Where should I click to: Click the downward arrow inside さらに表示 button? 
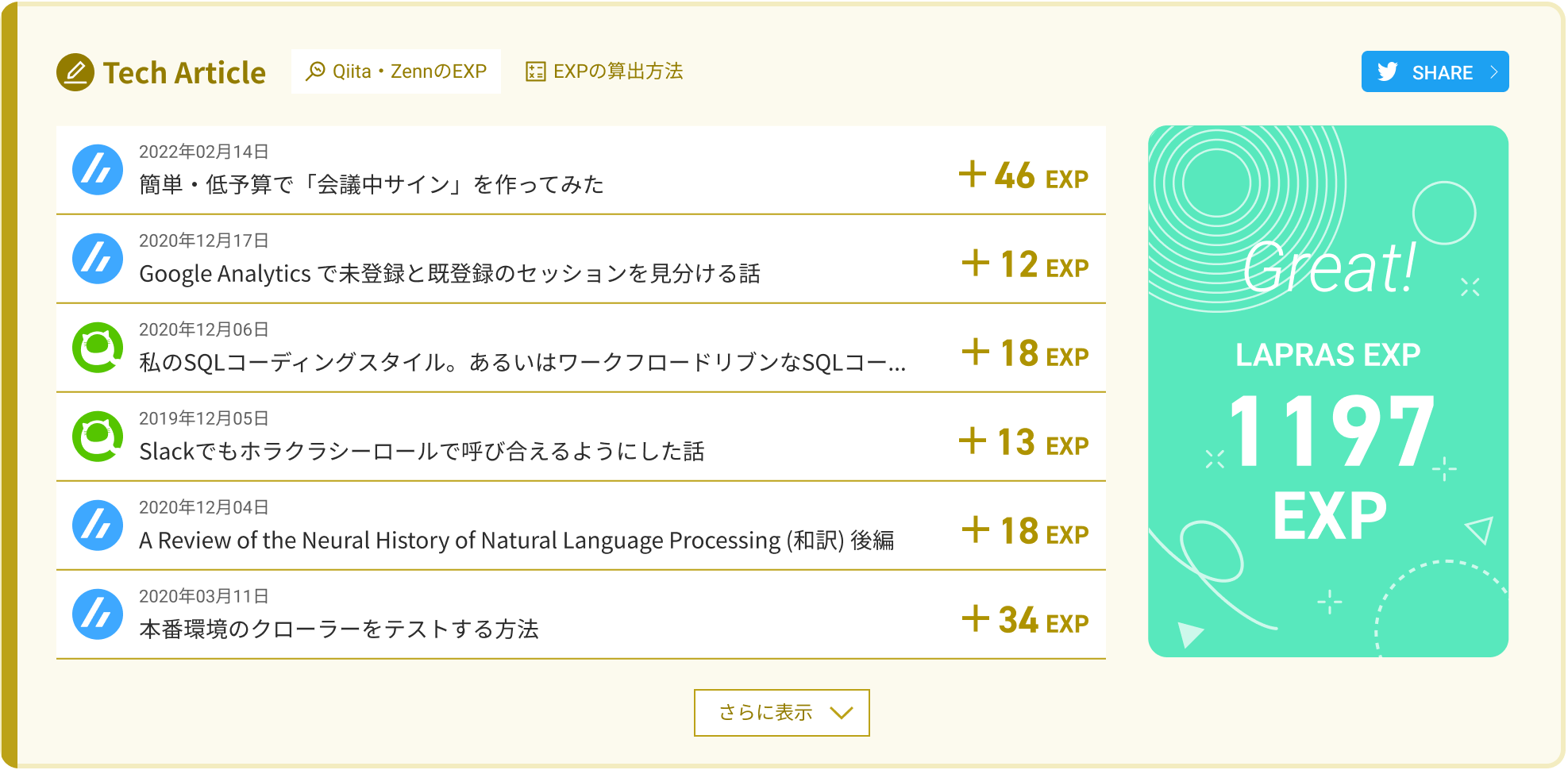tap(841, 714)
